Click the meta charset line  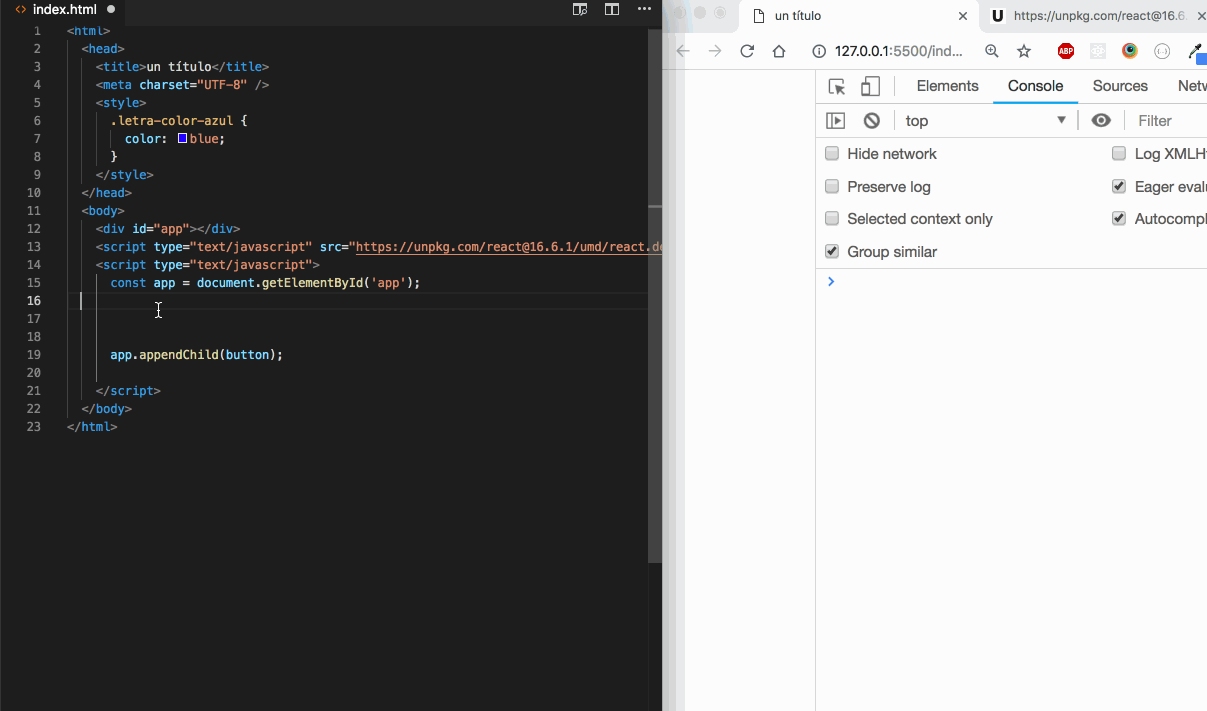coord(182,85)
